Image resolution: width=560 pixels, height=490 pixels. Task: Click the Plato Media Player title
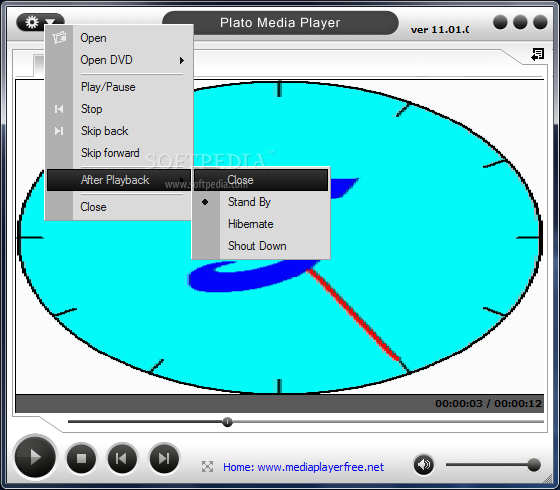click(280, 22)
